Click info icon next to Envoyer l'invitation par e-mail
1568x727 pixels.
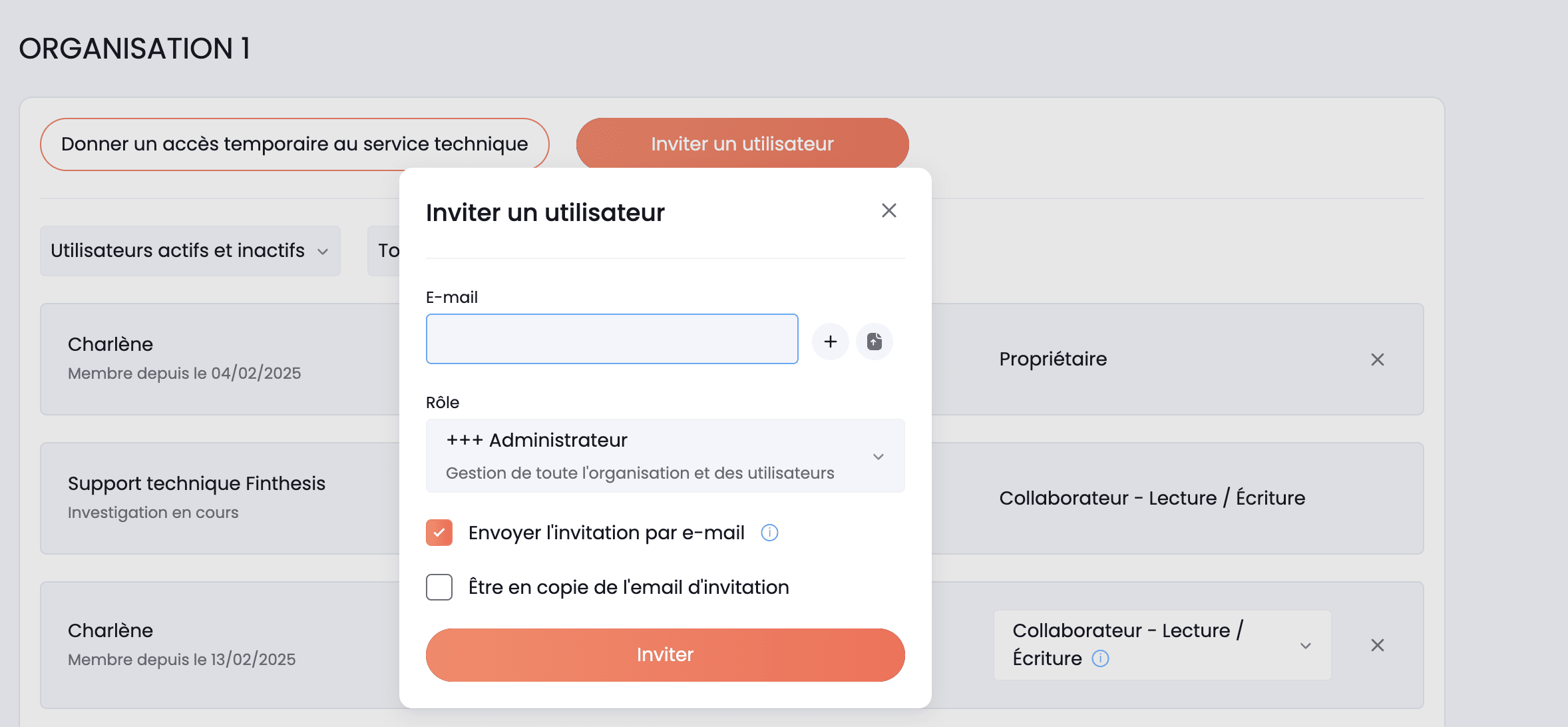coord(769,533)
